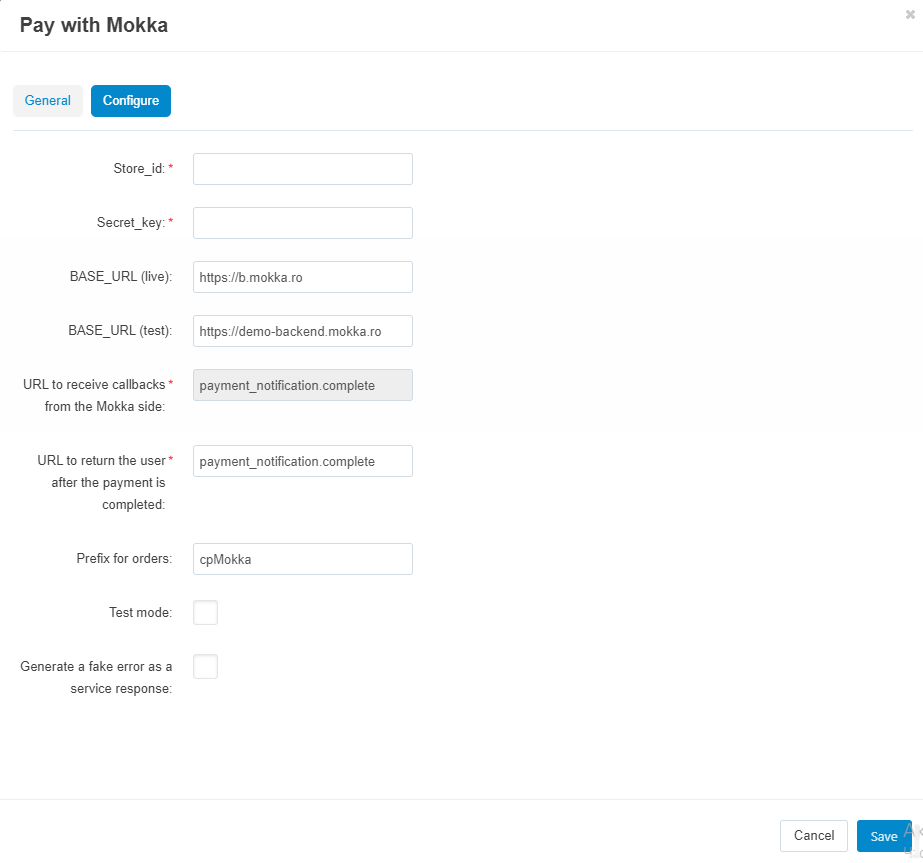
Task: Focus the Prefix for orders field
Action: [302, 559]
